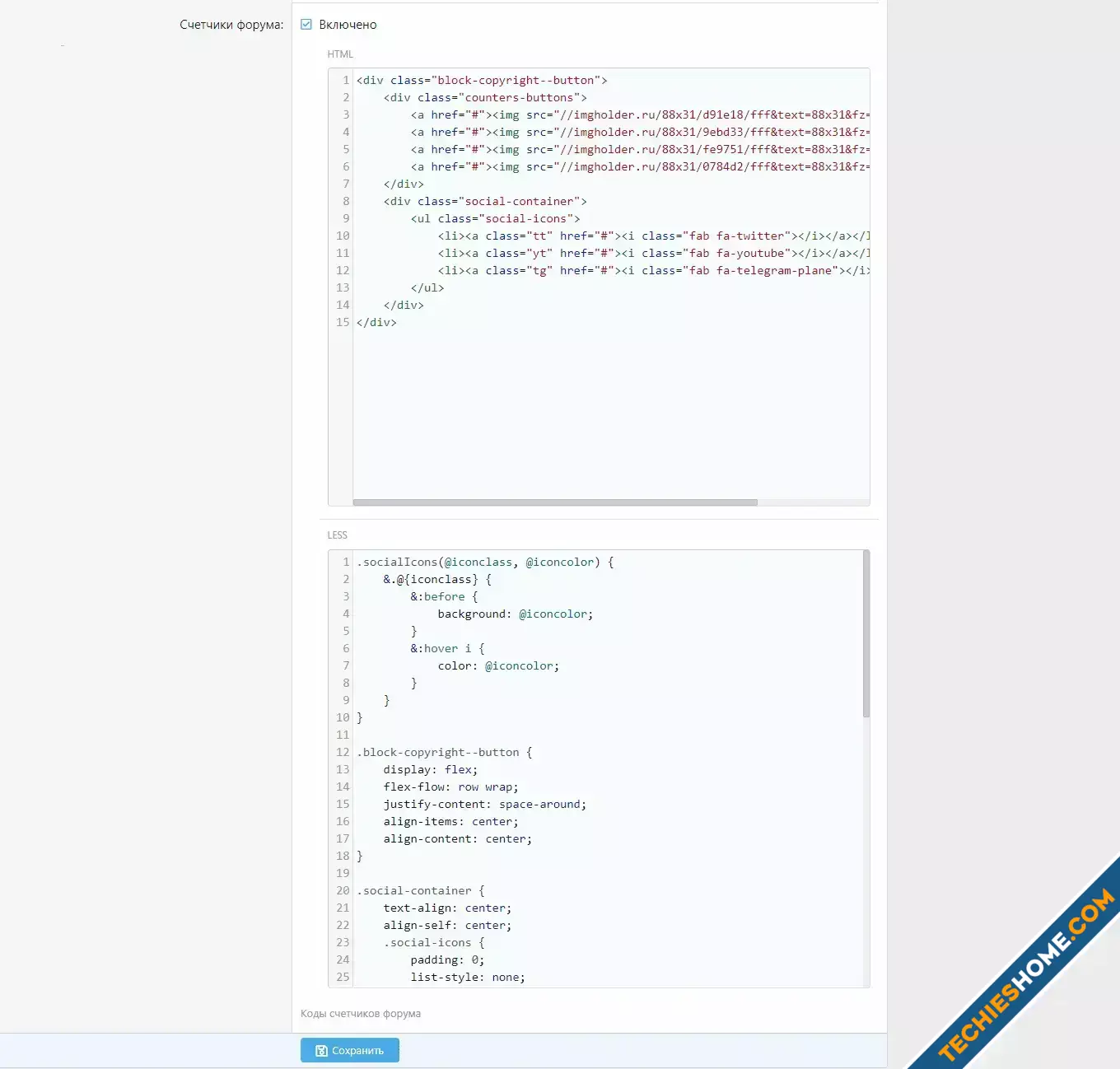Screen dimensions: 1120x1069
Task: Click the HTML editor horizontal scrollbar thumb
Action: (x=554, y=502)
